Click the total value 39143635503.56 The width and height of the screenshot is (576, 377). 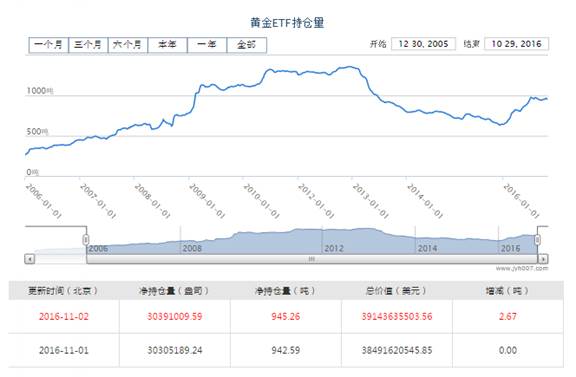[396, 316]
